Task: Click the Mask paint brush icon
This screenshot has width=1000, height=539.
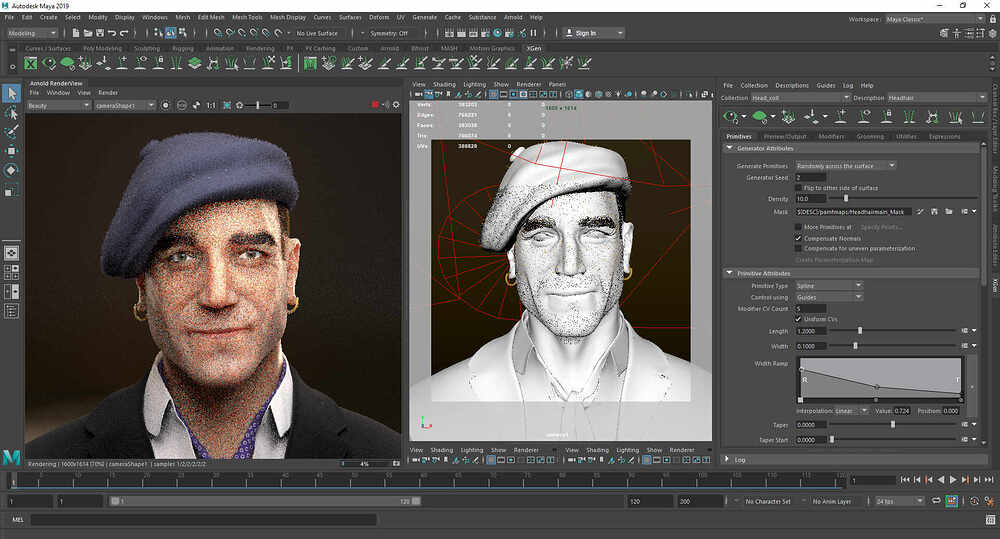Action: pyautogui.click(x=920, y=211)
